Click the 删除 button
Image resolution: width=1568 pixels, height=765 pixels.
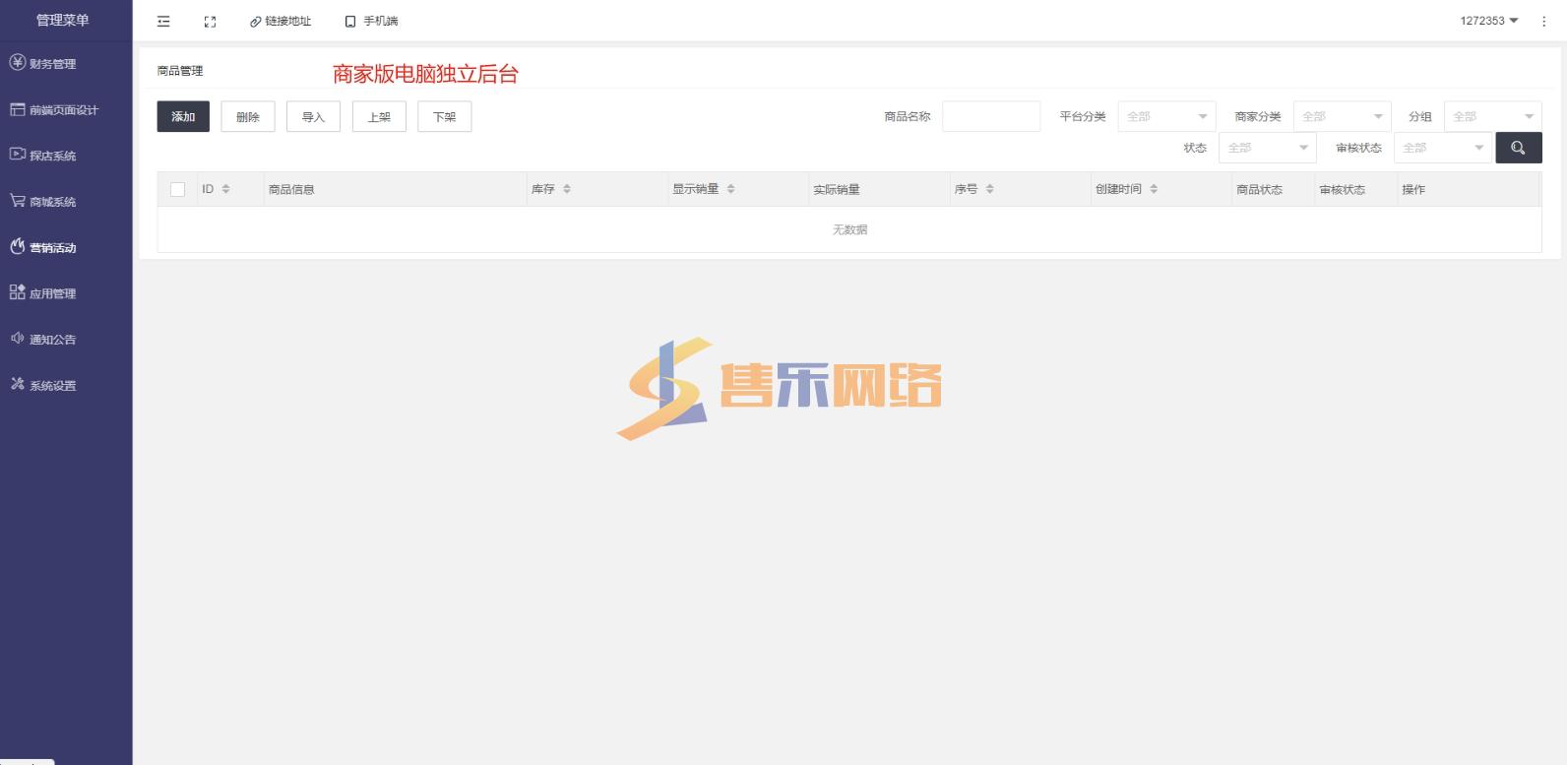coord(248,116)
